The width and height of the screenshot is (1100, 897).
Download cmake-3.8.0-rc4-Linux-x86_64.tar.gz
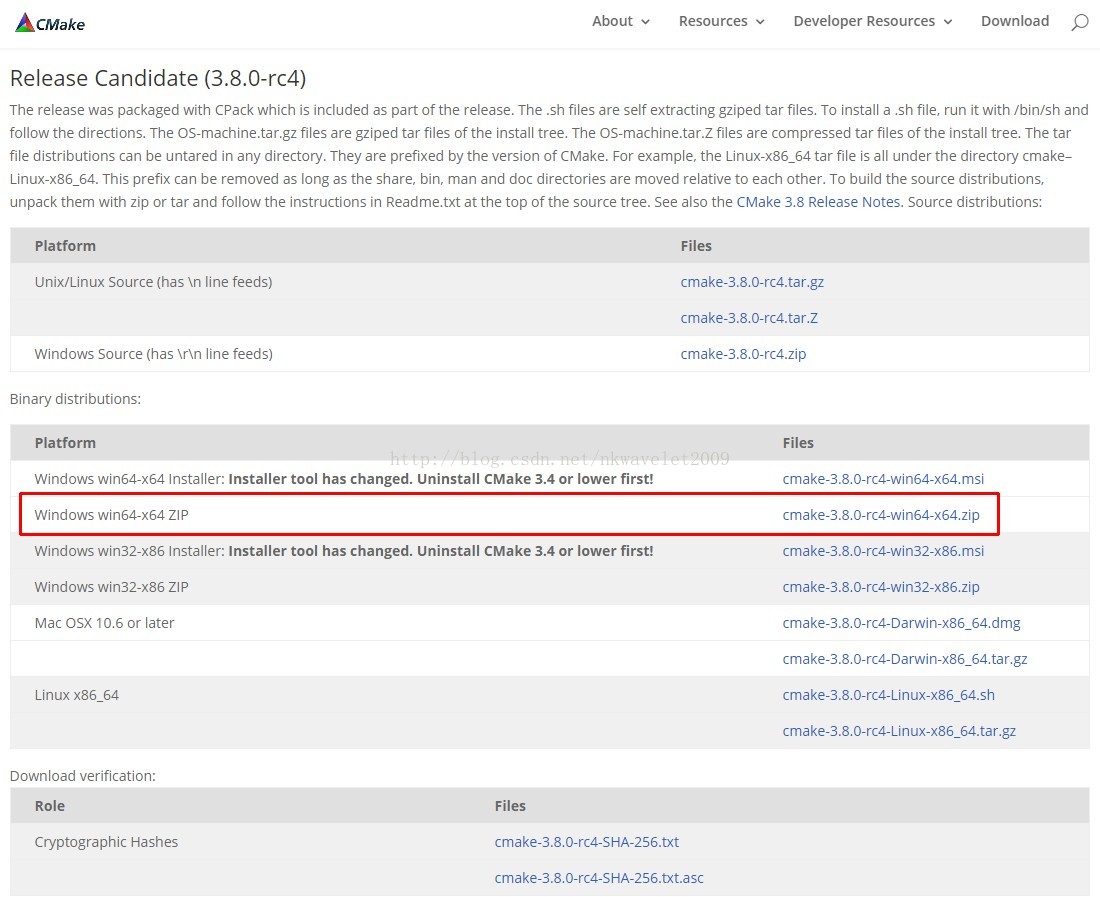click(899, 731)
